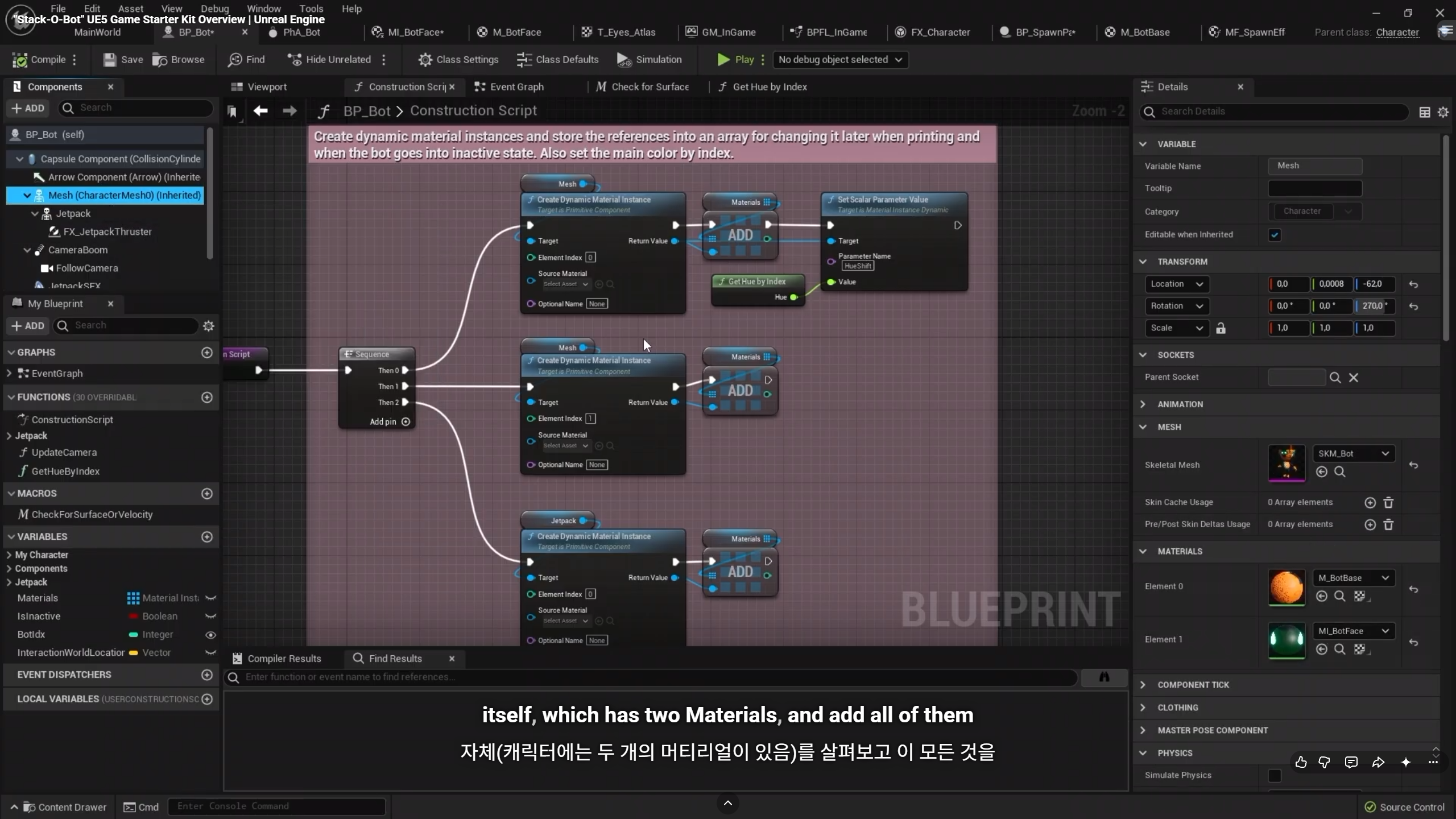
Task: Toggle the Scale lock ratio
Action: (1221, 328)
